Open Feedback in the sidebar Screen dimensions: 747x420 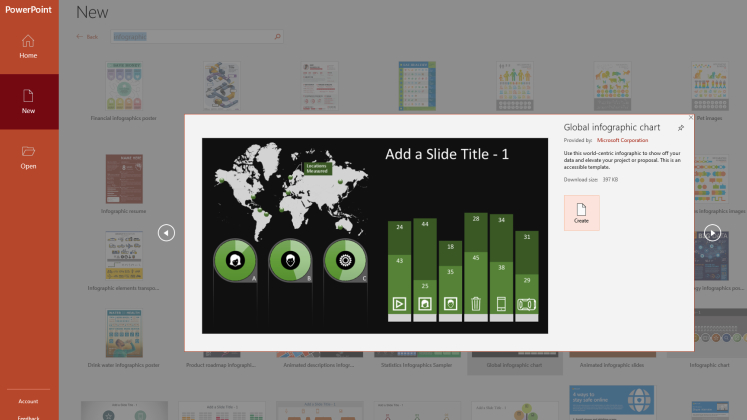click(x=28, y=416)
